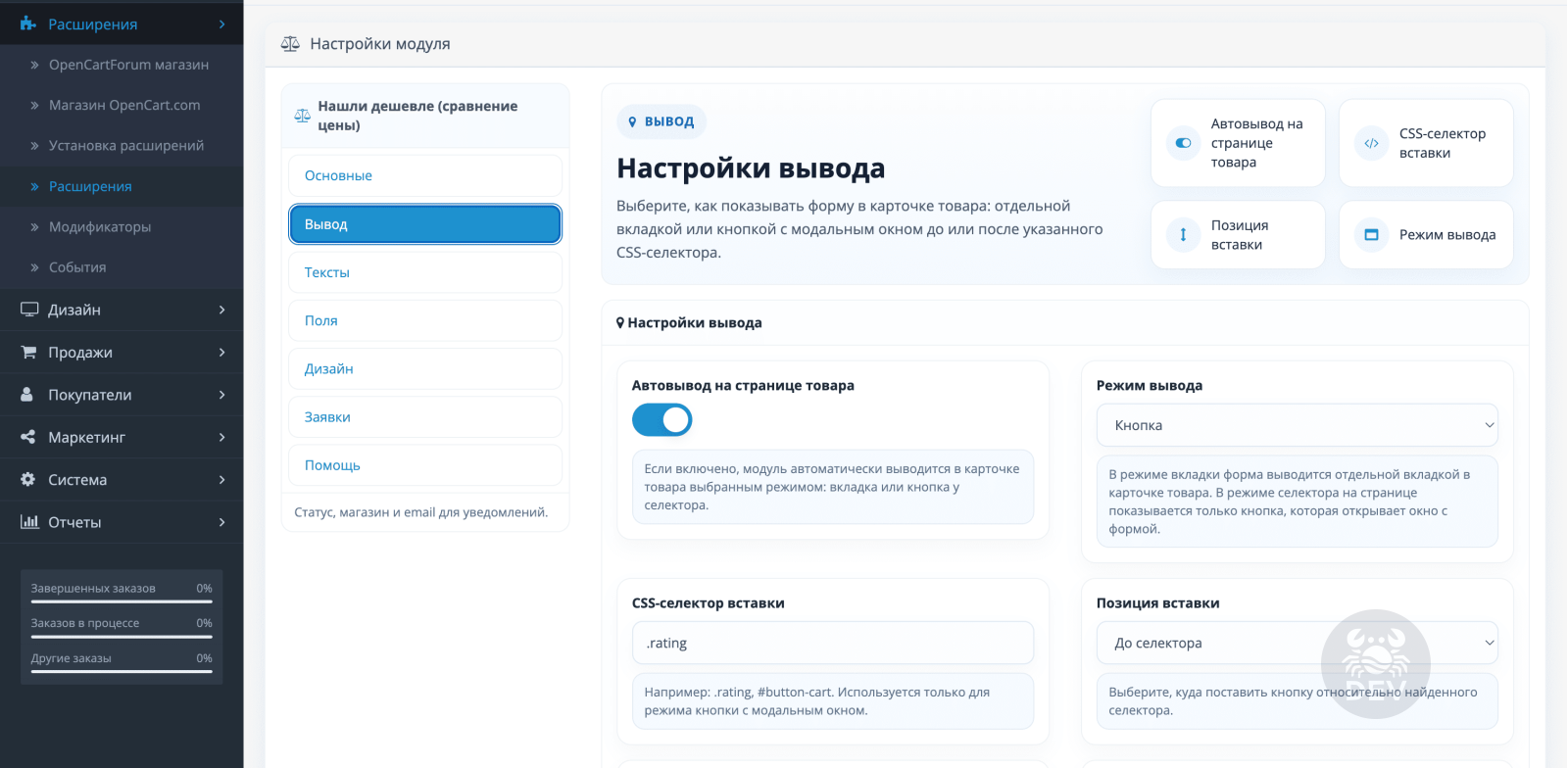Screen dimensions: 1568x768
Task: Switch to the Помощь tab
Action: (x=425, y=465)
